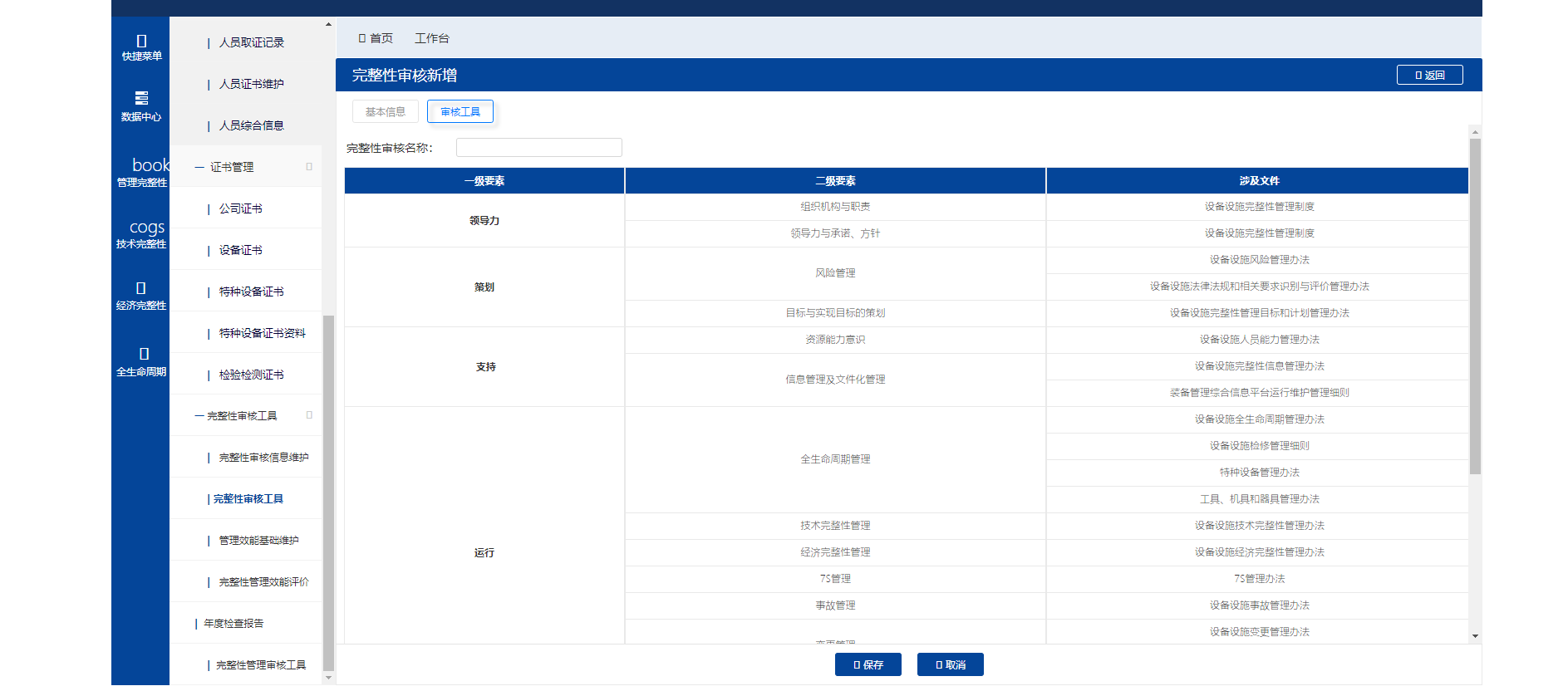Switch to the 基本信息 tab

(x=386, y=111)
